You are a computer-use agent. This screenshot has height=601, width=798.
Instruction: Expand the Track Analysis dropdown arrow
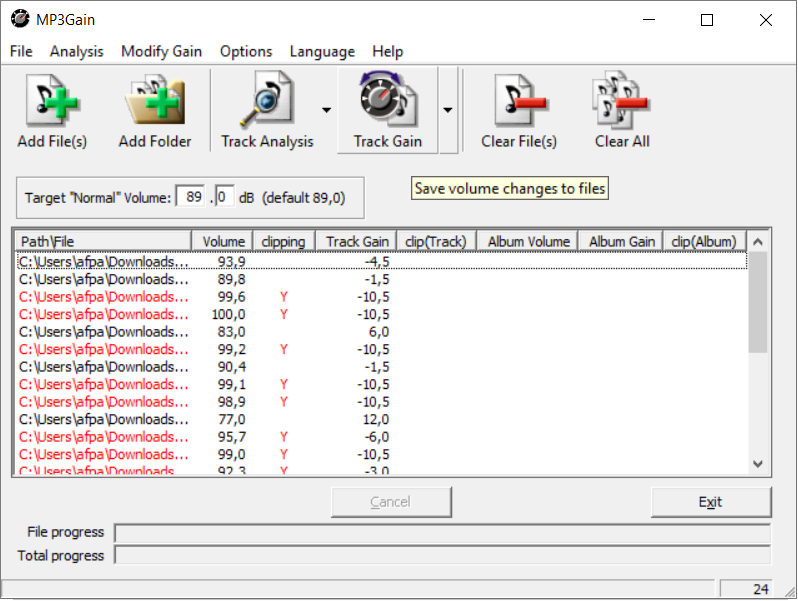click(x=326, y=111)
